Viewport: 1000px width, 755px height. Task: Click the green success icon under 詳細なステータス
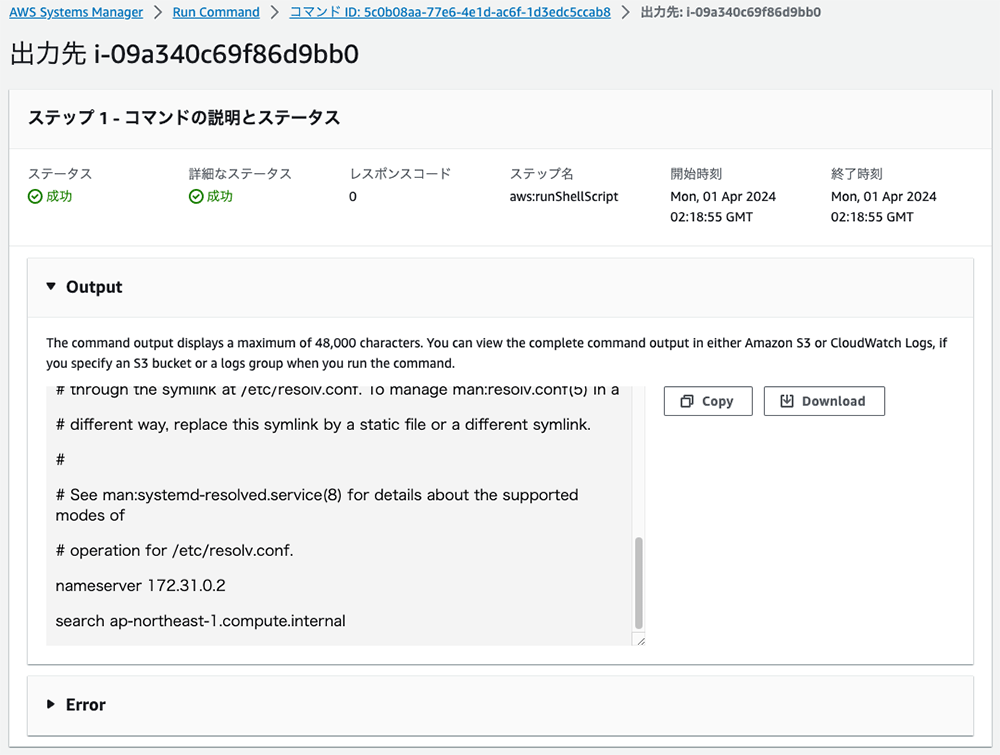[x=196, y=196]
